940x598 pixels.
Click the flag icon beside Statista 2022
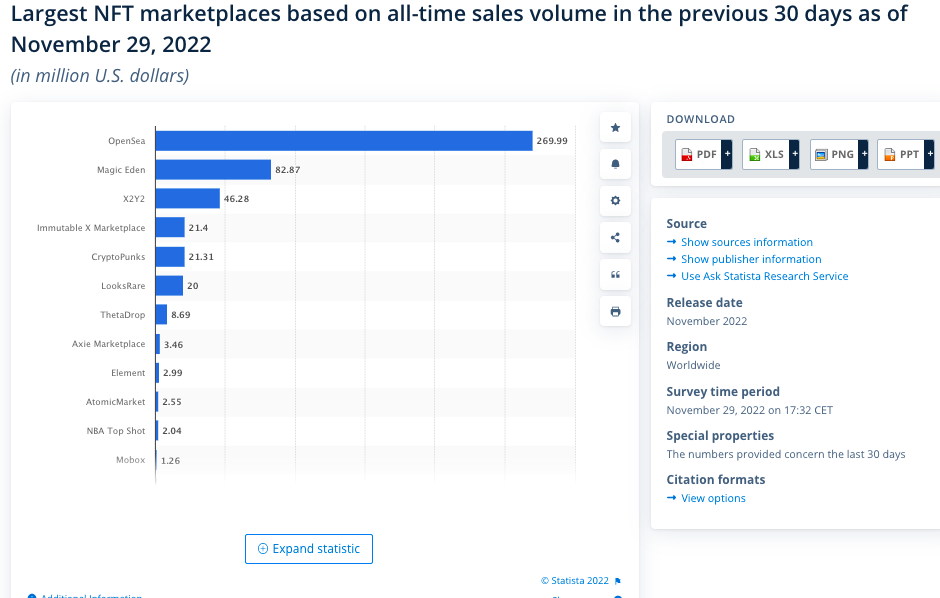pyautogui.click(x=618, y=581)
